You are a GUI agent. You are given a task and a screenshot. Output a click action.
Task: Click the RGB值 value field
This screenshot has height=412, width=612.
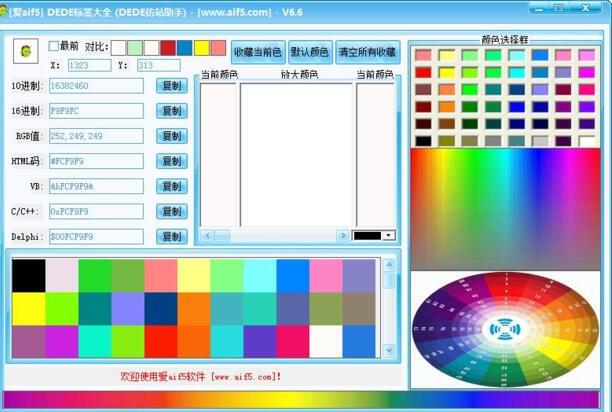pyautogui.click(x=96, y=136)
